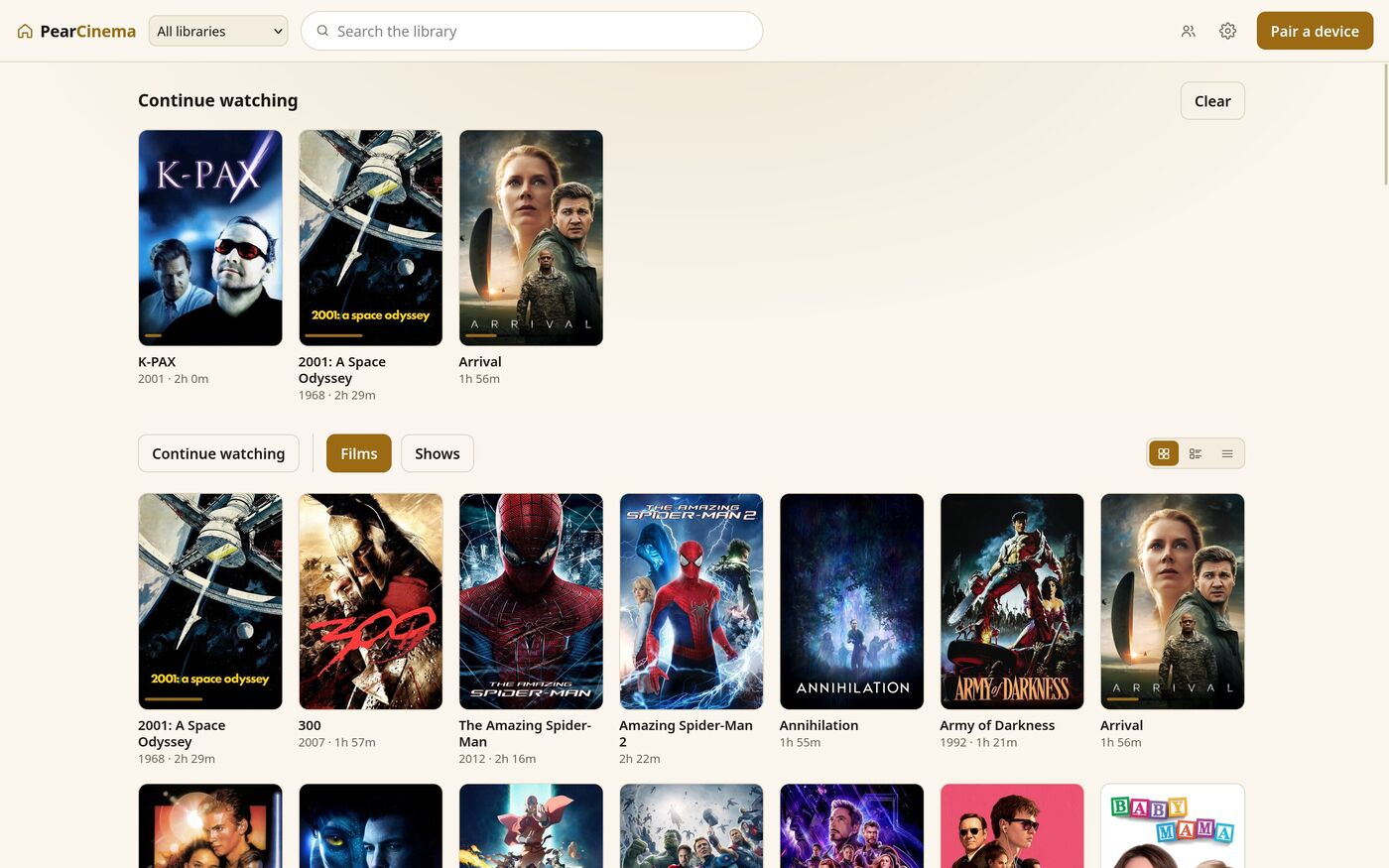Click Arrival progress bar in Continue watching
This screenshot has height=868, width=1389.
click(531, 335)
